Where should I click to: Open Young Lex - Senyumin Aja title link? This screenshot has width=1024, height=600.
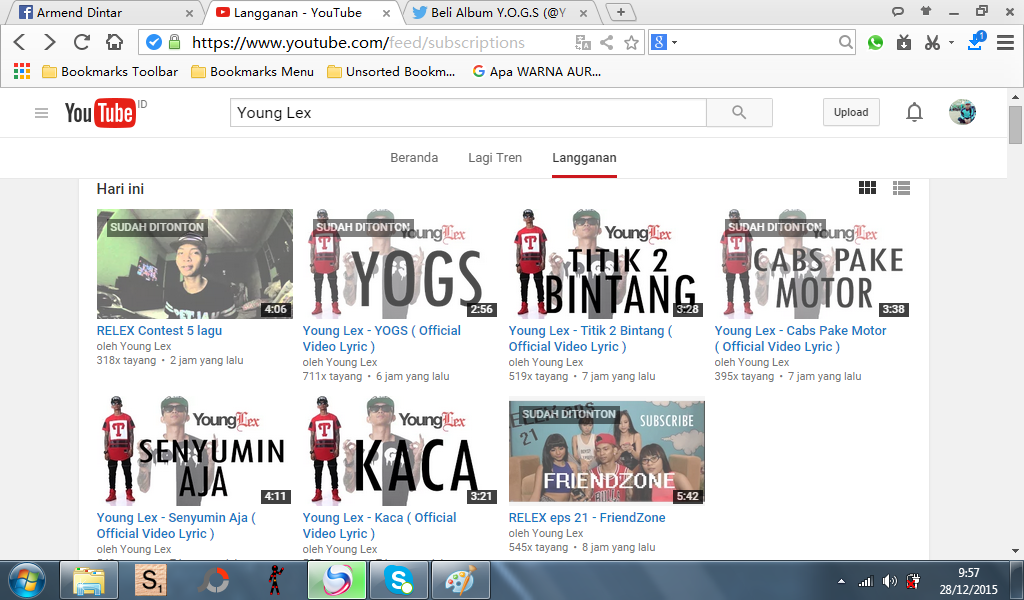(176, 526)
